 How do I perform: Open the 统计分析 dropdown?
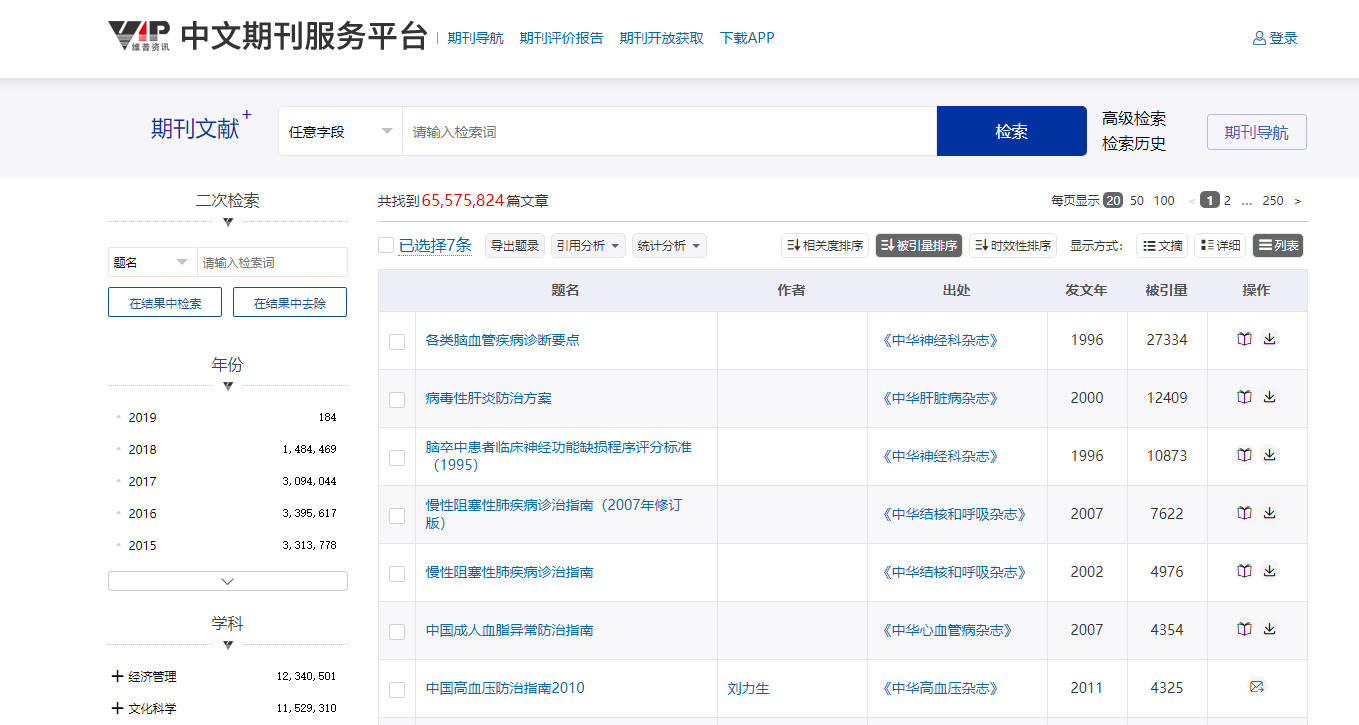click(669, 245)
